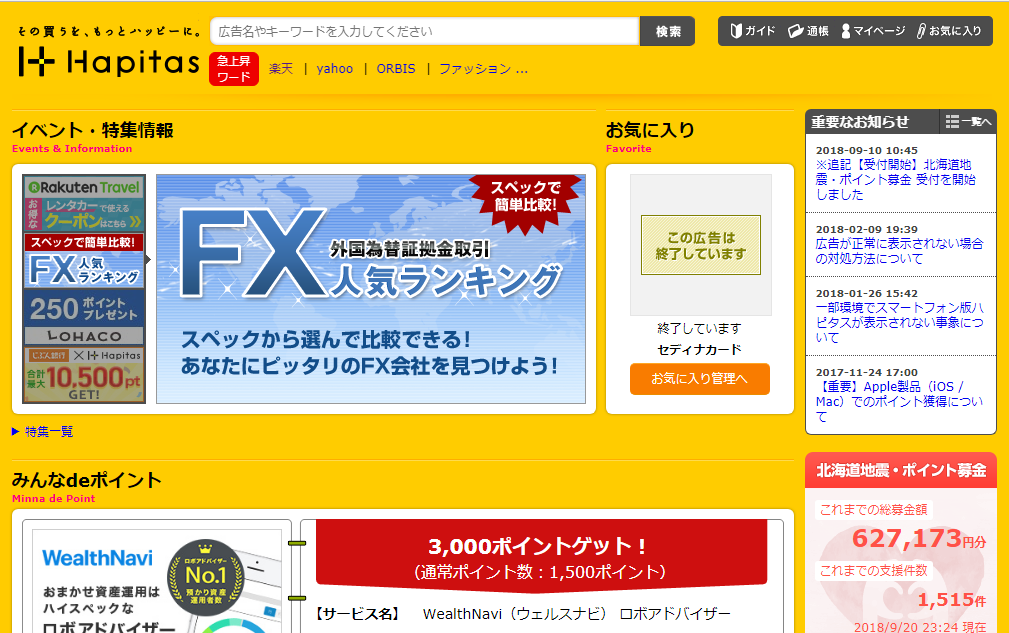Open the スマートフォン版ハピタス表示 notice
This screenshot has height=633, width=1009.
click(899, 322)
